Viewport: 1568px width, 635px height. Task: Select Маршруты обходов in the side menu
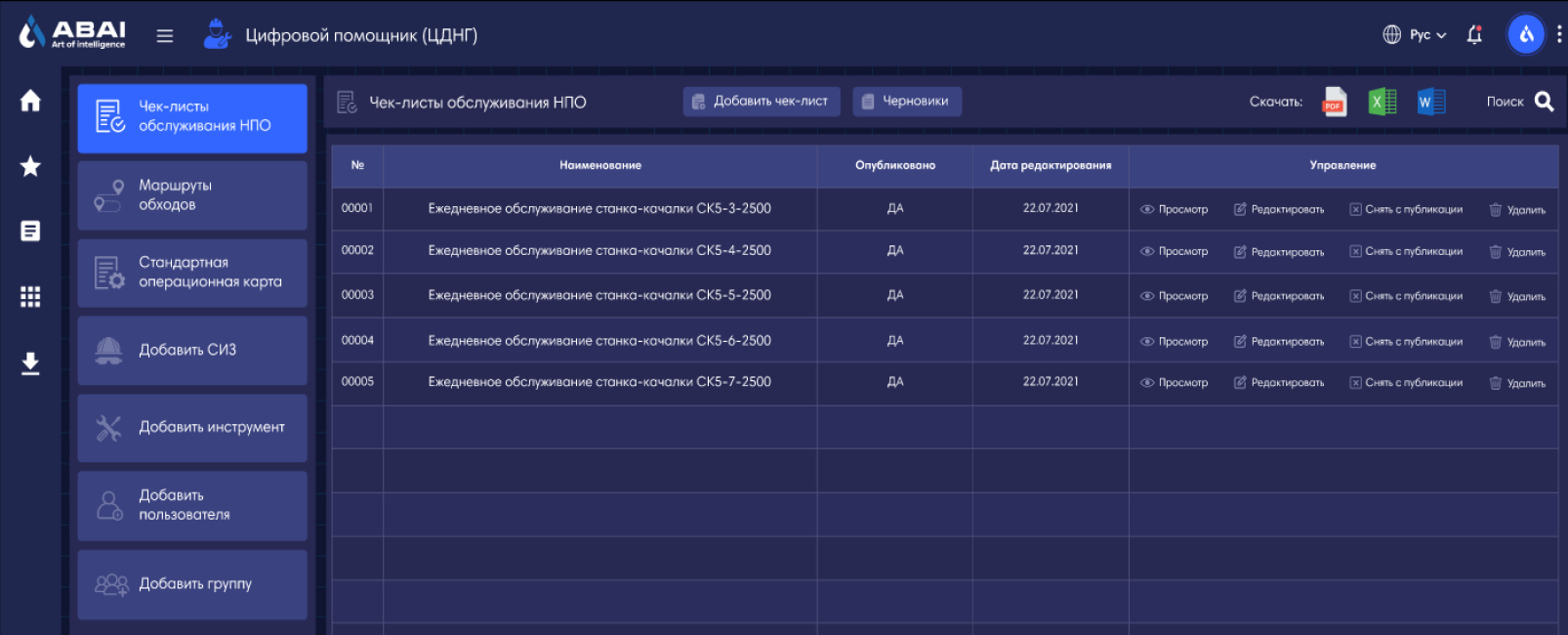click(x=192, y=195)
